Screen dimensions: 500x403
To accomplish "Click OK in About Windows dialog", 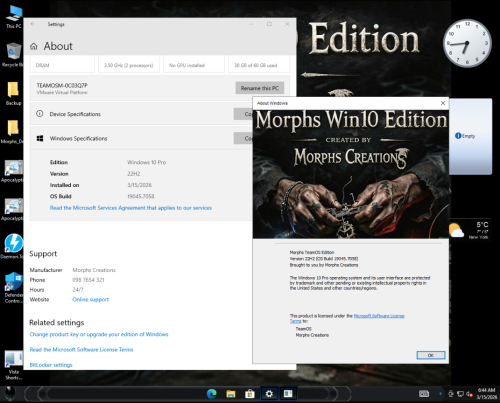I will [431, 355].
